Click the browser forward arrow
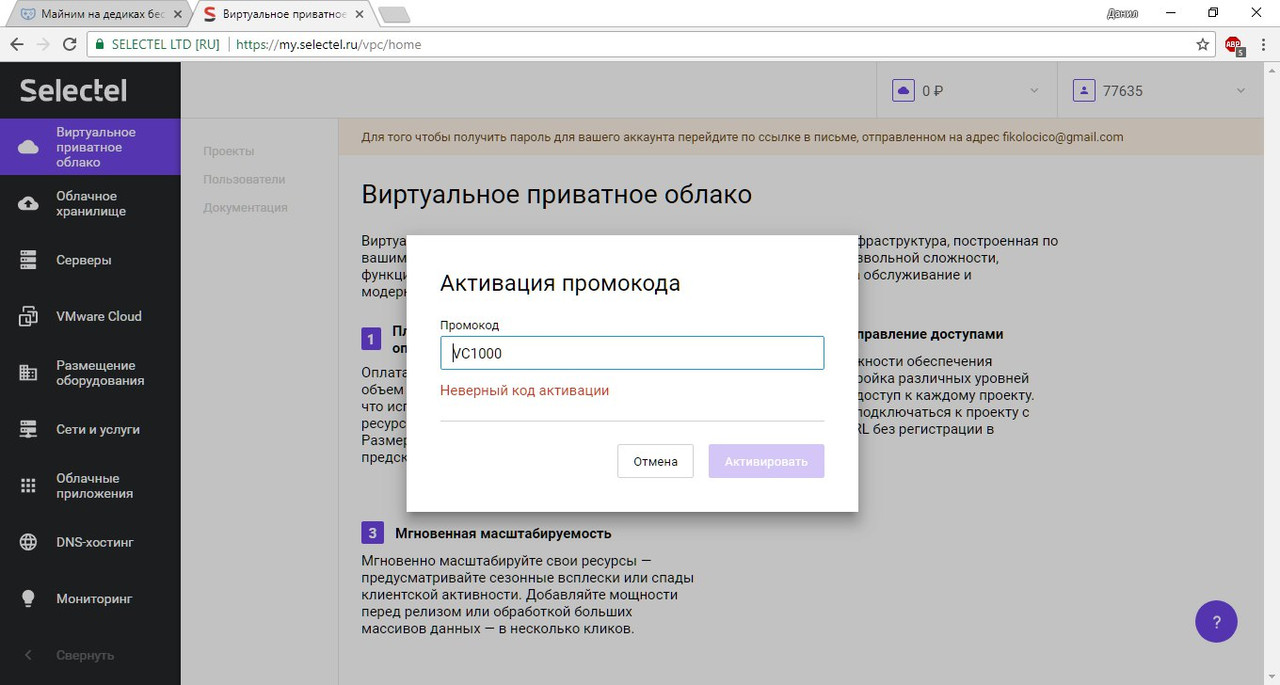This screenshot has width=1280, height=685. tap(43, 44)
